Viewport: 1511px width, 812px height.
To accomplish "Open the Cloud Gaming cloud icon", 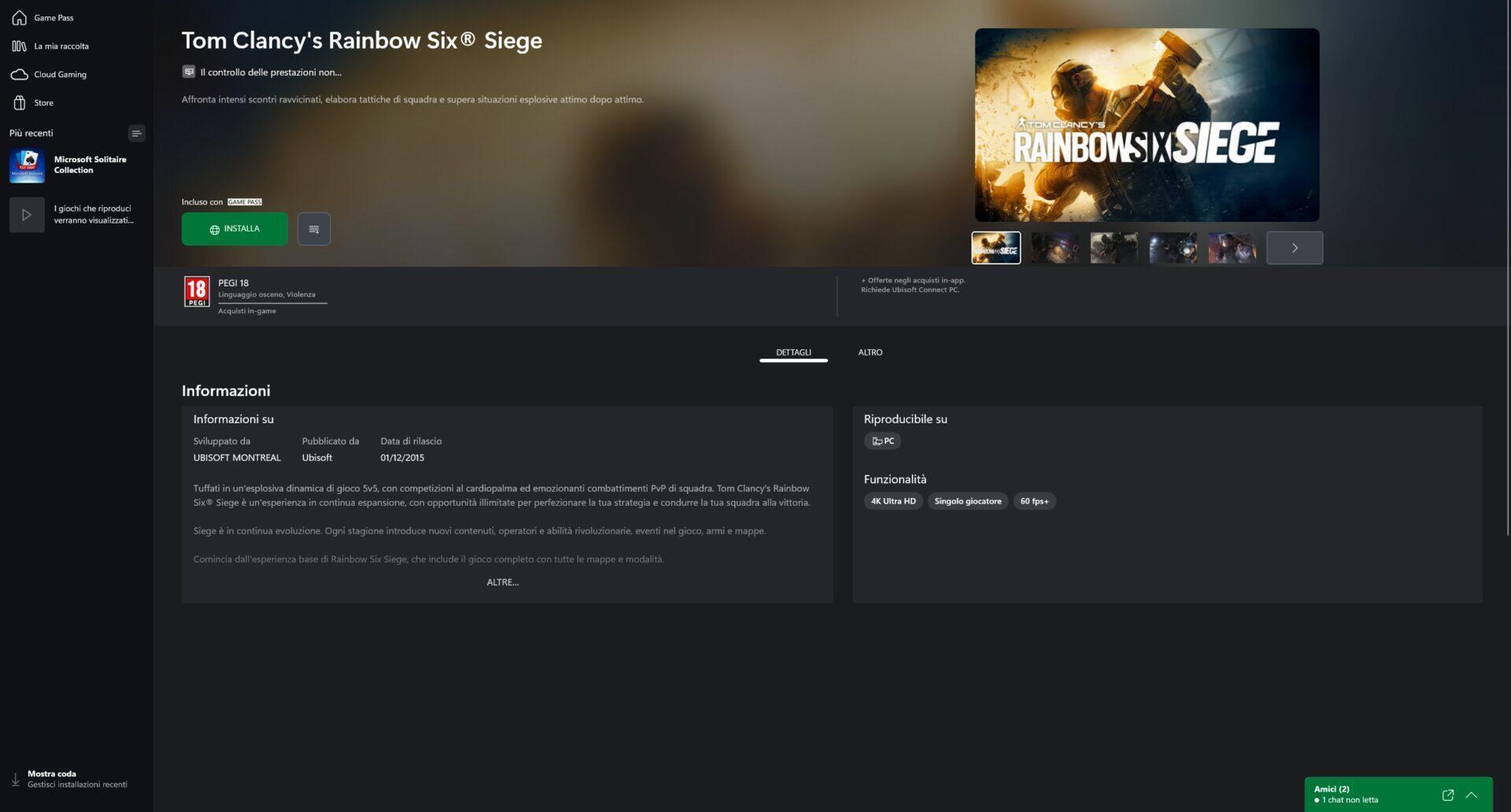I will pos(20,74).
